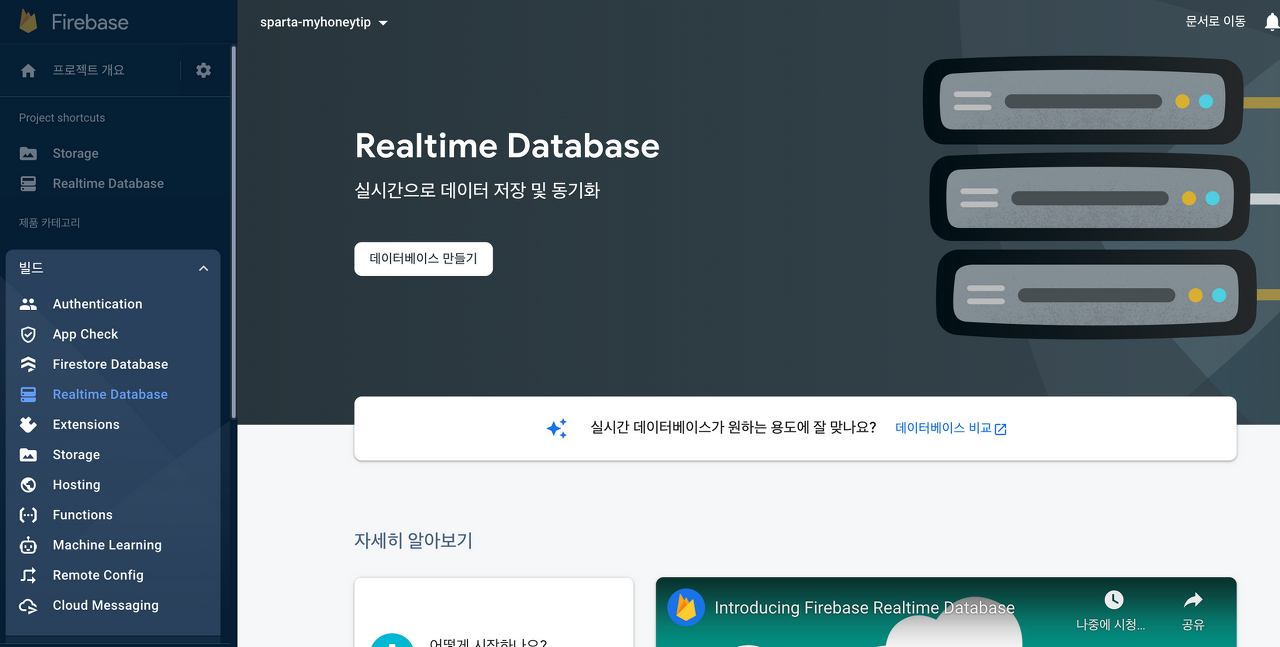
Task: Click the Realtime Database page heading
Action: tap(507, 146)
